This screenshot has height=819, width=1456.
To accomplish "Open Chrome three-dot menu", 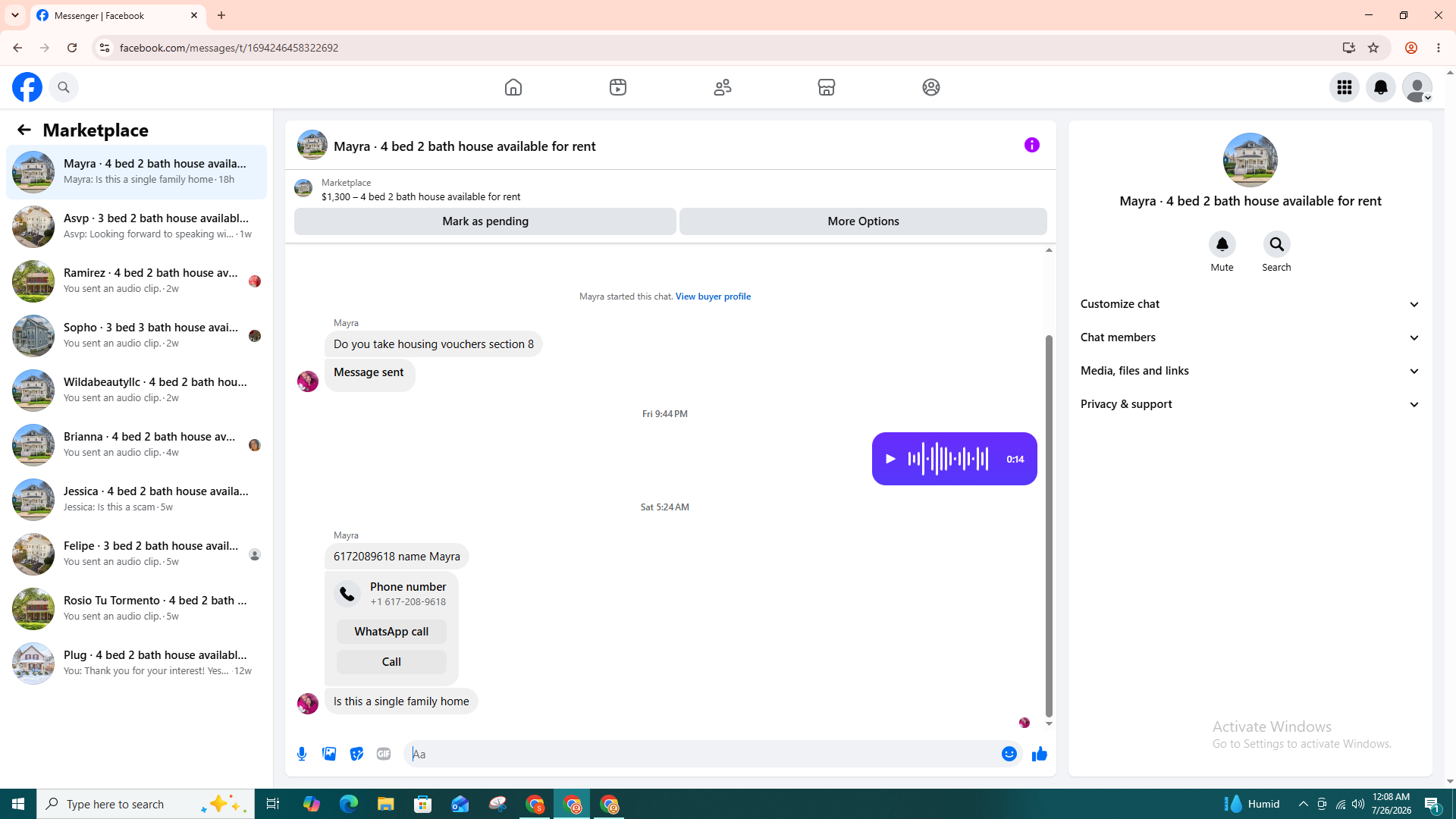I will [x=1439, y=48].
